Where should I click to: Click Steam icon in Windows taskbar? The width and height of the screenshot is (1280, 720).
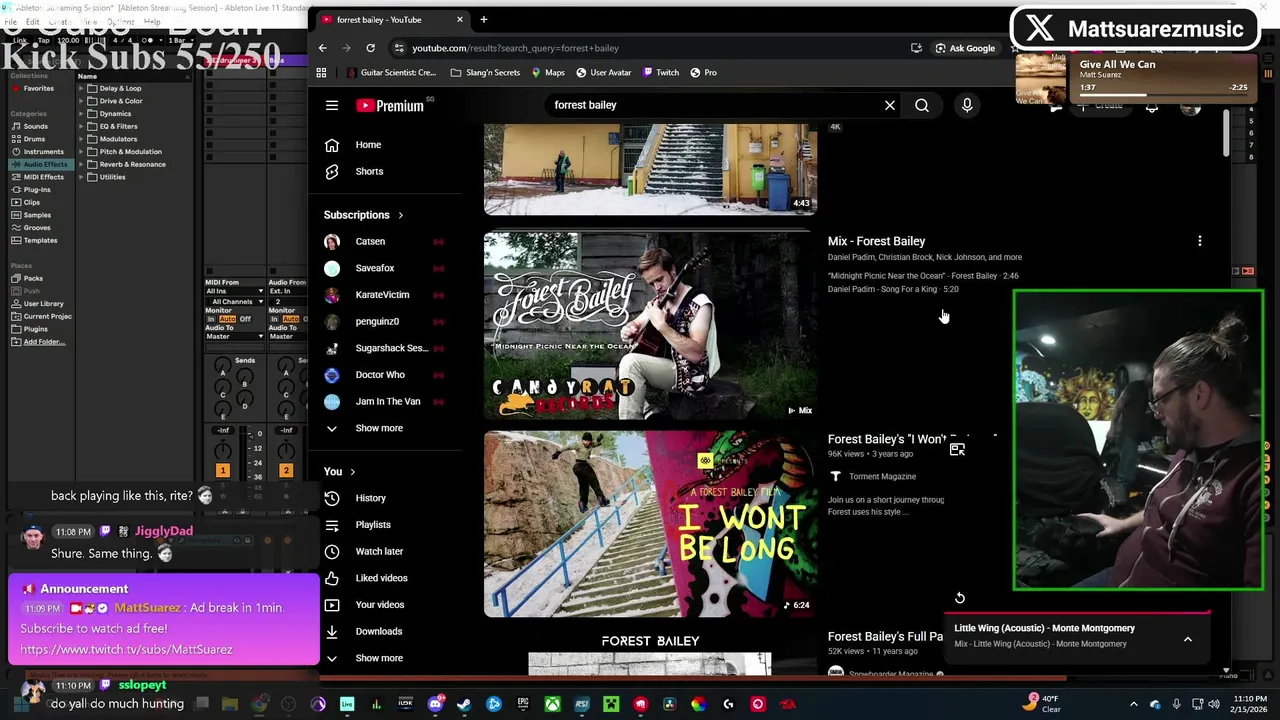click(464, 704)
